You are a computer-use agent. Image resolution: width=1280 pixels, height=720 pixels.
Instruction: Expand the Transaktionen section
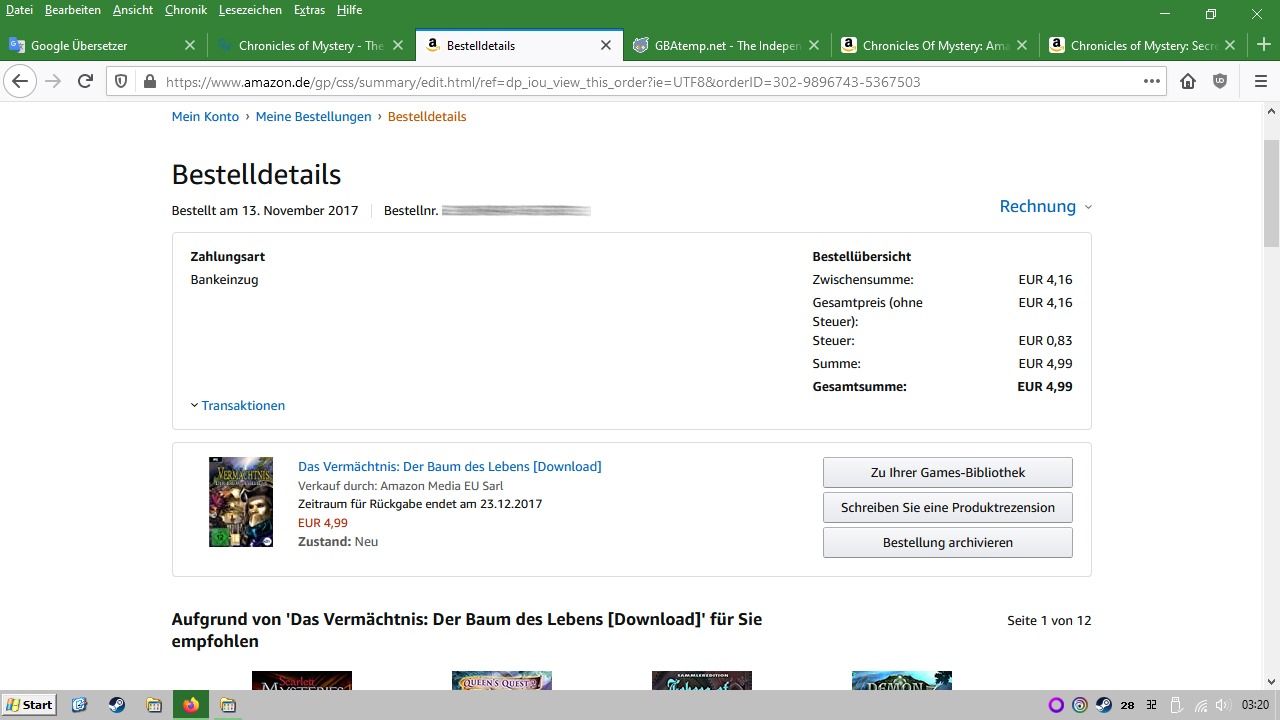[238, 405]
